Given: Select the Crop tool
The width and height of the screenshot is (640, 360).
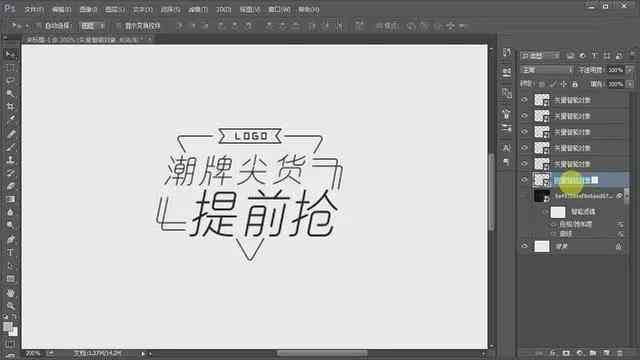Looking at the screenshot, I should click(x=10, y=107).
